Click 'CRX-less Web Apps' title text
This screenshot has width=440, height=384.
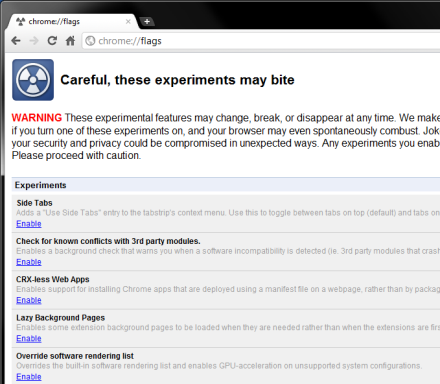pos(53,279)
